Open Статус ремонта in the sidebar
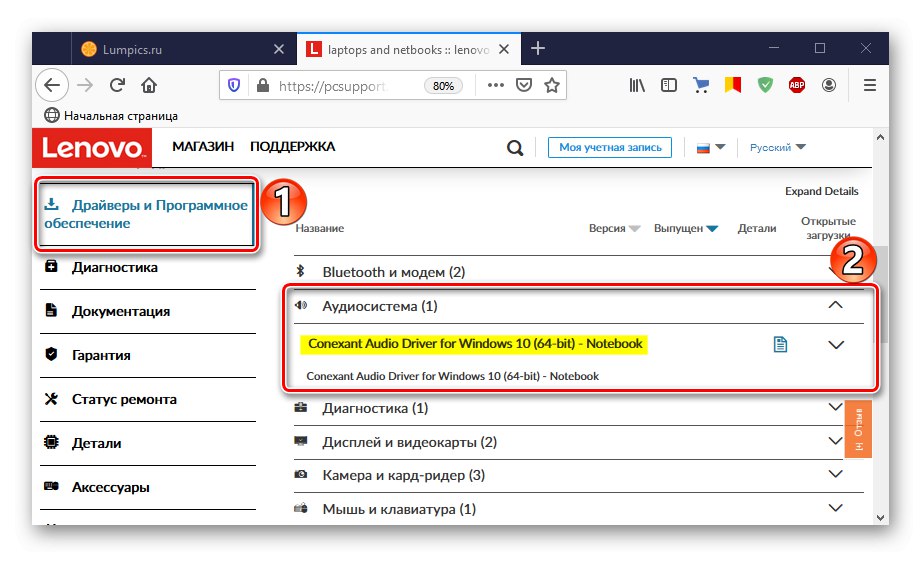The width and height of the screenshot is (921, 565). (x=124, y=399)
